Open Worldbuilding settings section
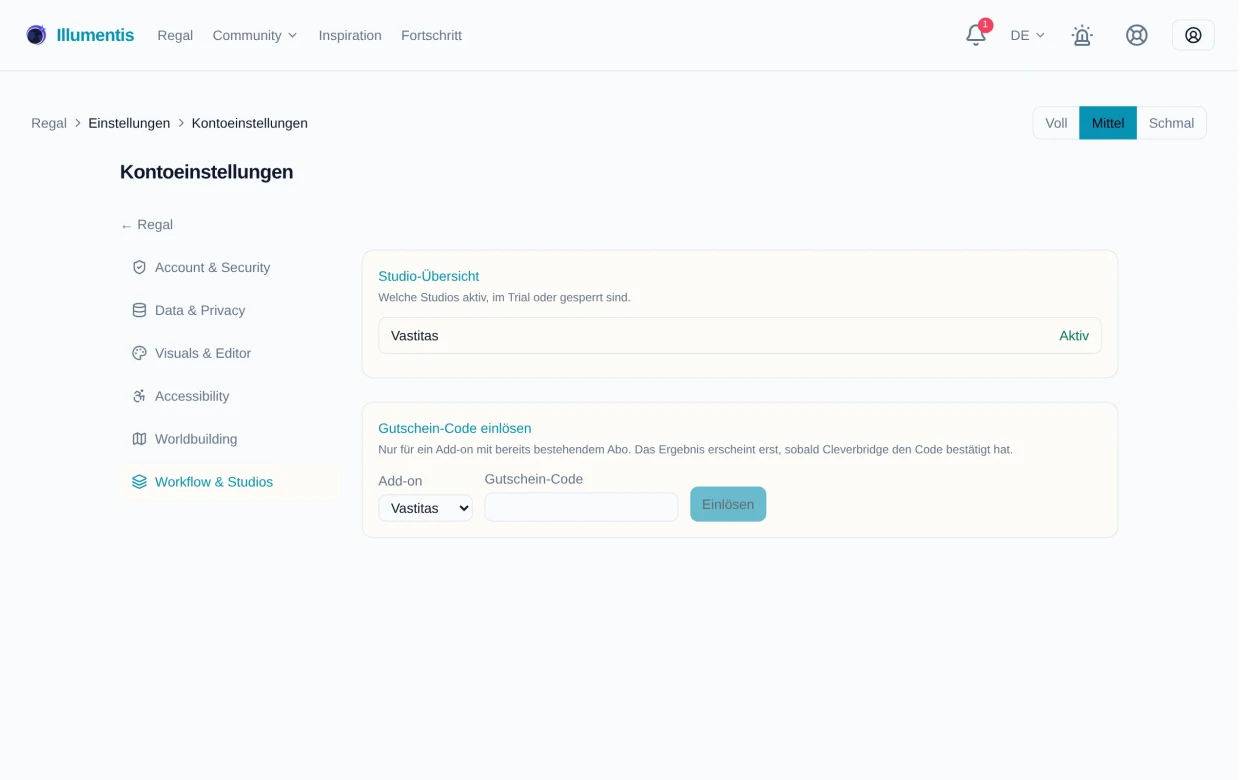This screenshot has height=780, width=1248. [230, 440]
